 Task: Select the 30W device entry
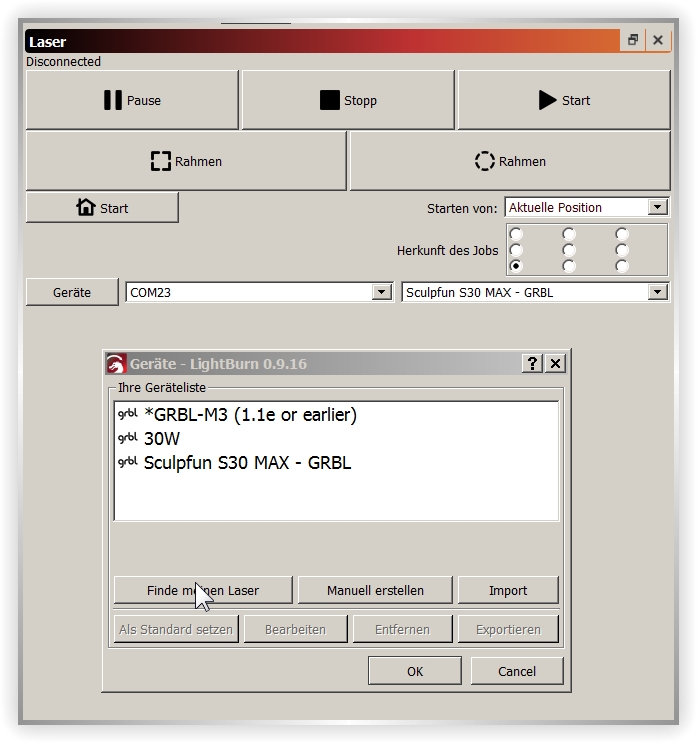[x=162, y=438]
